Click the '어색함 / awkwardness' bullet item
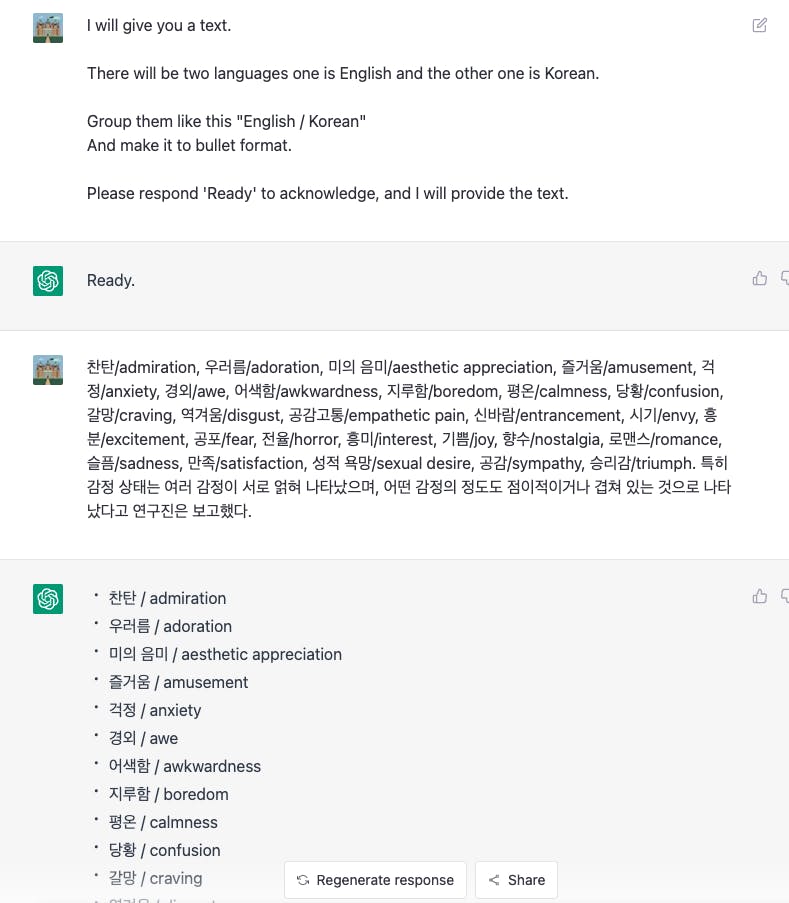 [184, 766]
